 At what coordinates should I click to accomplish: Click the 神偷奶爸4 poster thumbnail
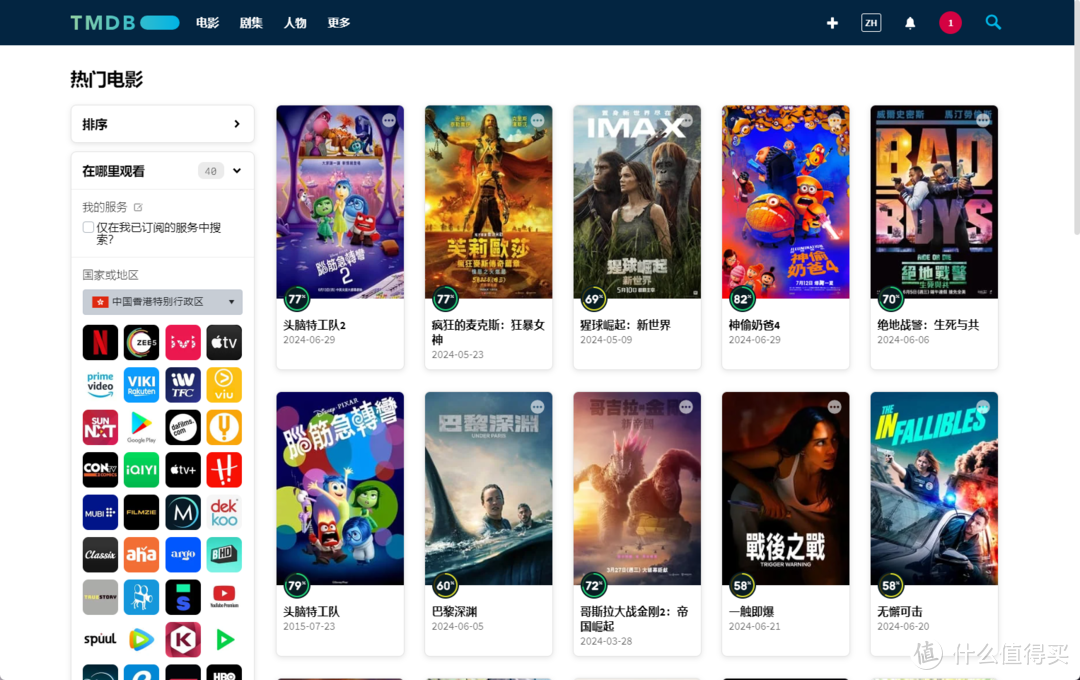pyautogui.click(x=785, y=202)
